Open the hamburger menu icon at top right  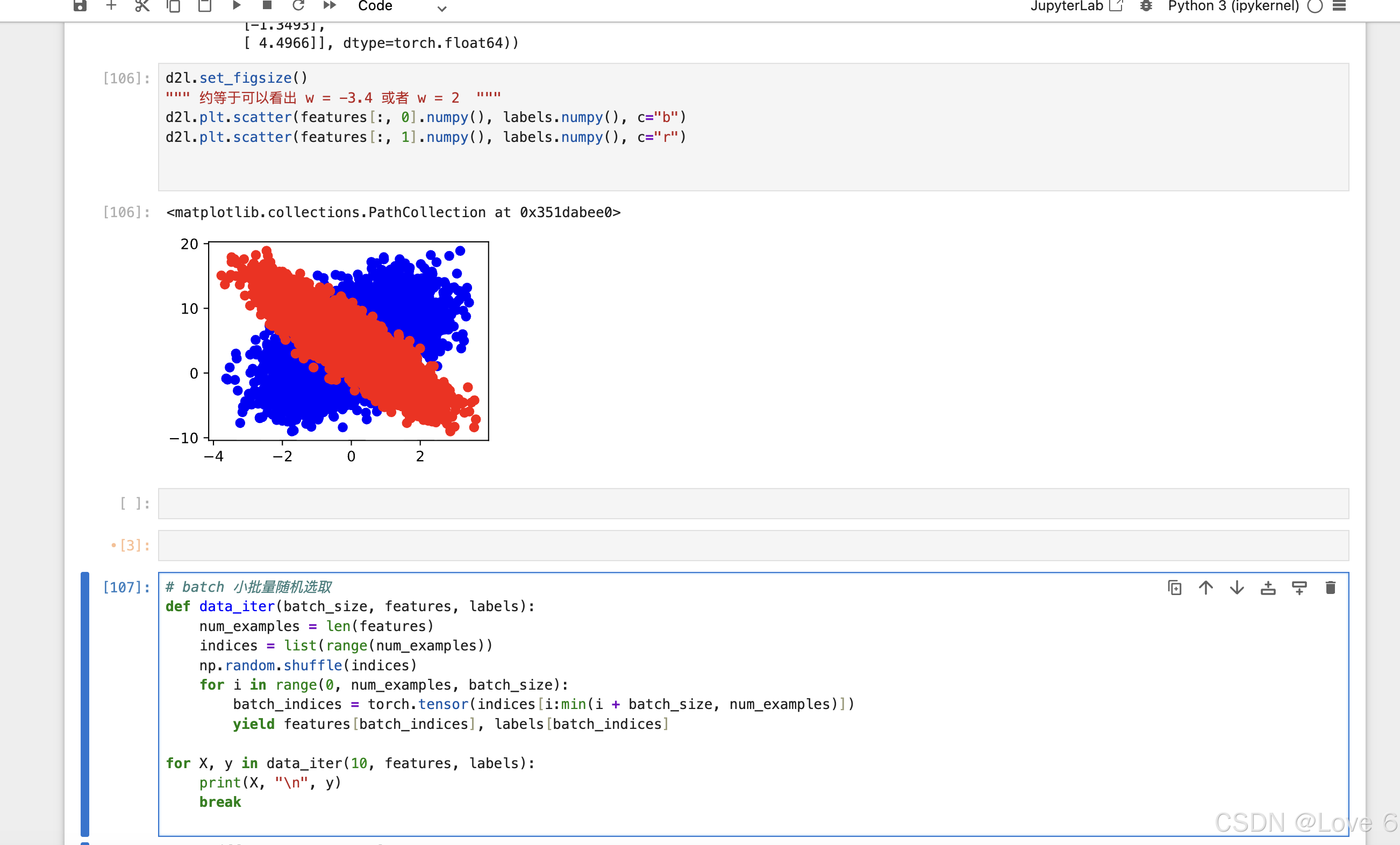[1340, 6]
